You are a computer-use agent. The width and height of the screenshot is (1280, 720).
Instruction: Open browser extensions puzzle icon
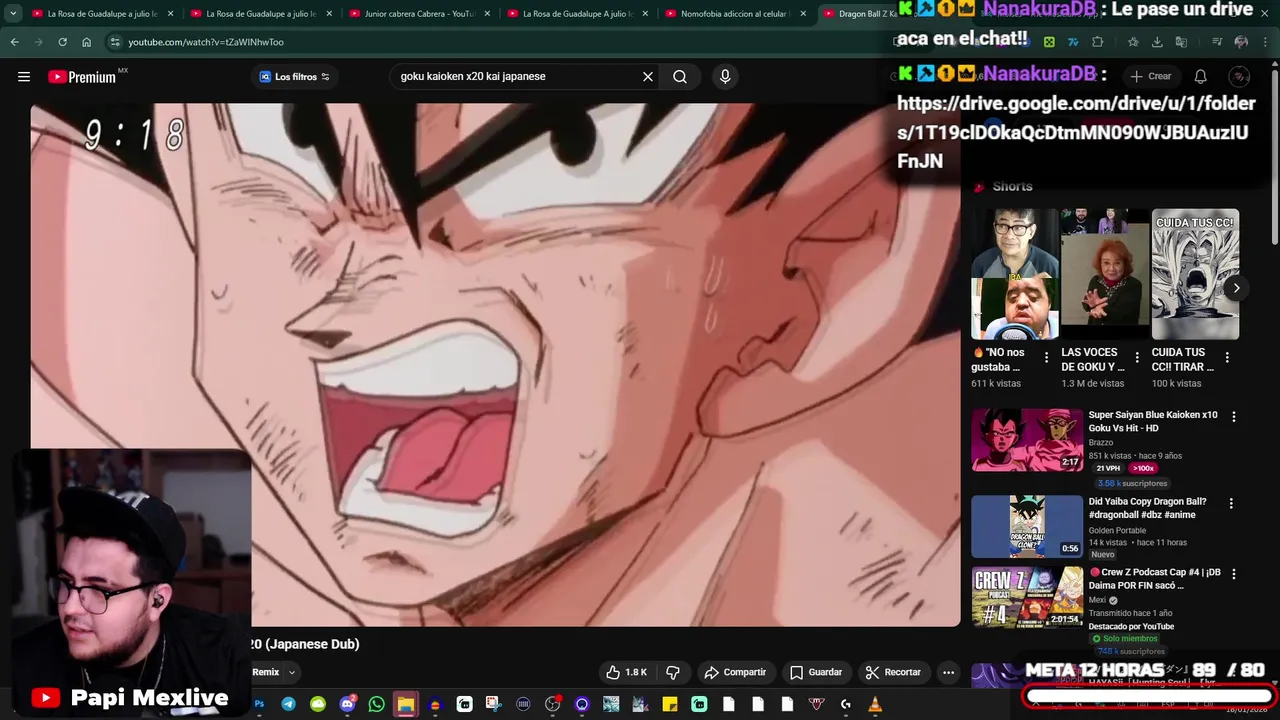1097,42
